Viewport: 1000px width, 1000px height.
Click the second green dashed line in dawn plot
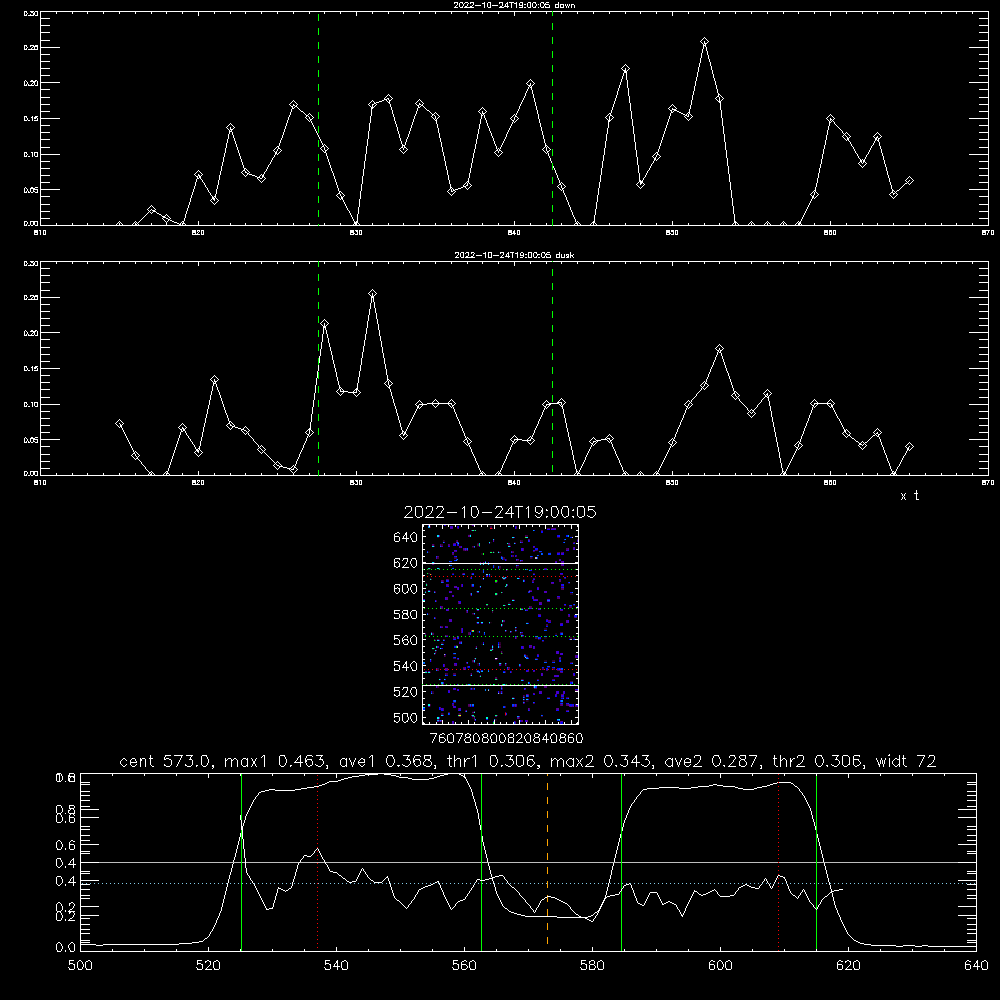552,119
